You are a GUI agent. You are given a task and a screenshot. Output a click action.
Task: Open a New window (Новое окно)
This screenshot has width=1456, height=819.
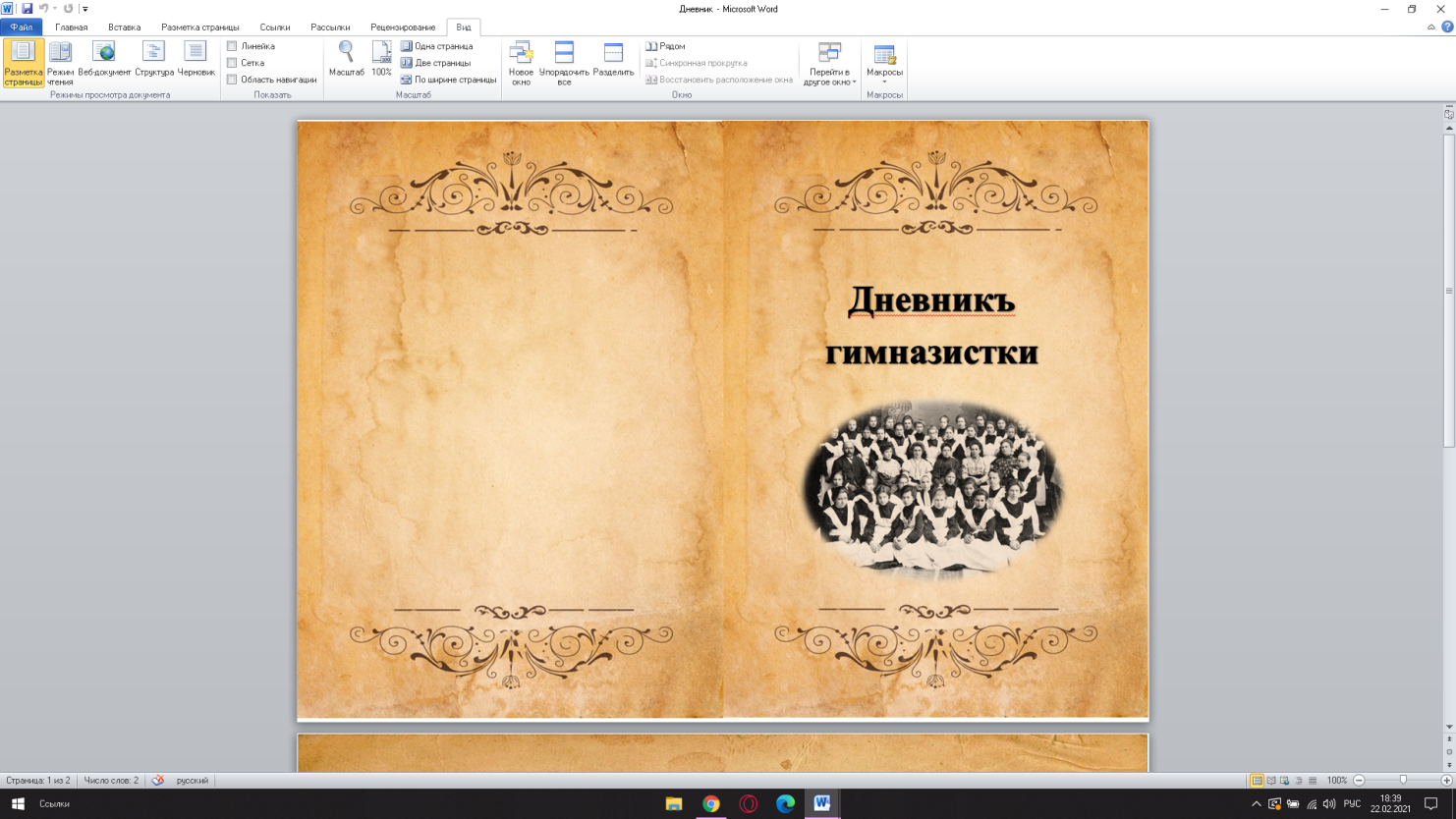521,63
